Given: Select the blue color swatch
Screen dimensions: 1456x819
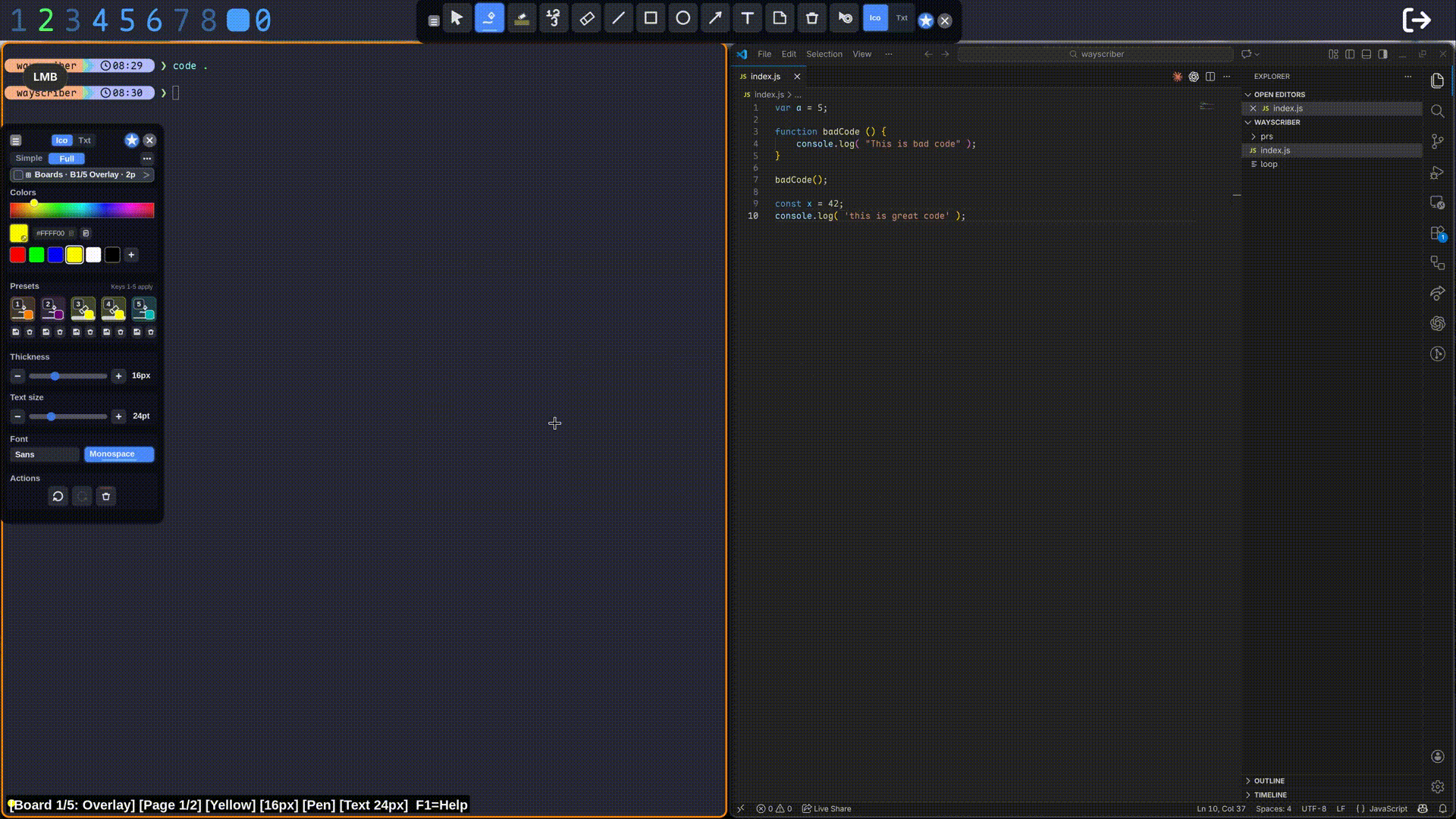Looking at the screenshot, I should (55, 255).
